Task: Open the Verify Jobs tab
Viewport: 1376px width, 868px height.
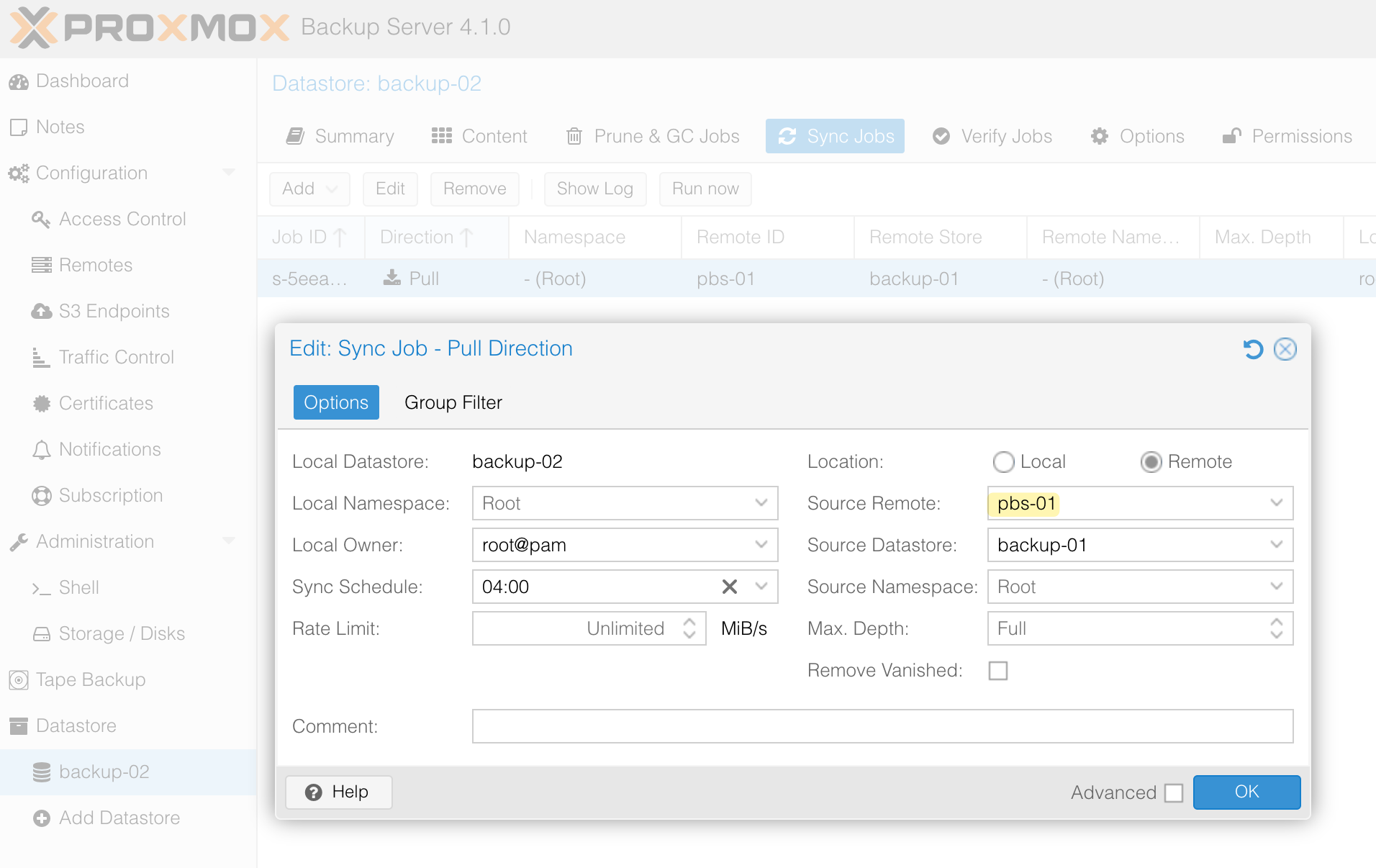Action: click(x=992, y=136)
